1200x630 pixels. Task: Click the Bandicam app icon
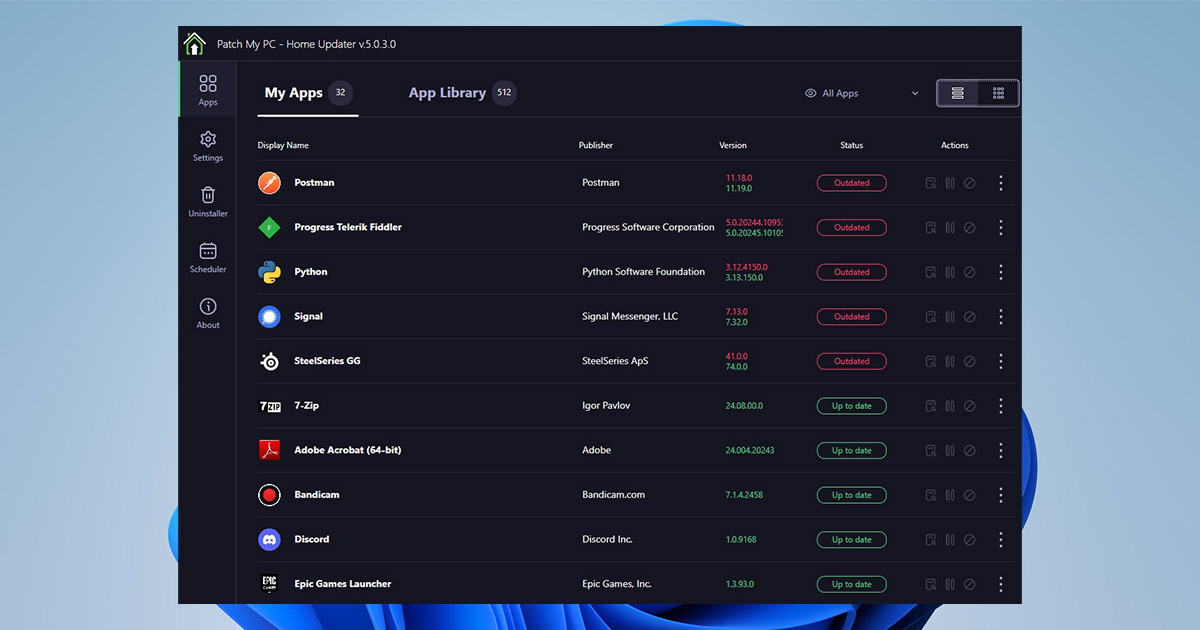[x=269, y=495]
